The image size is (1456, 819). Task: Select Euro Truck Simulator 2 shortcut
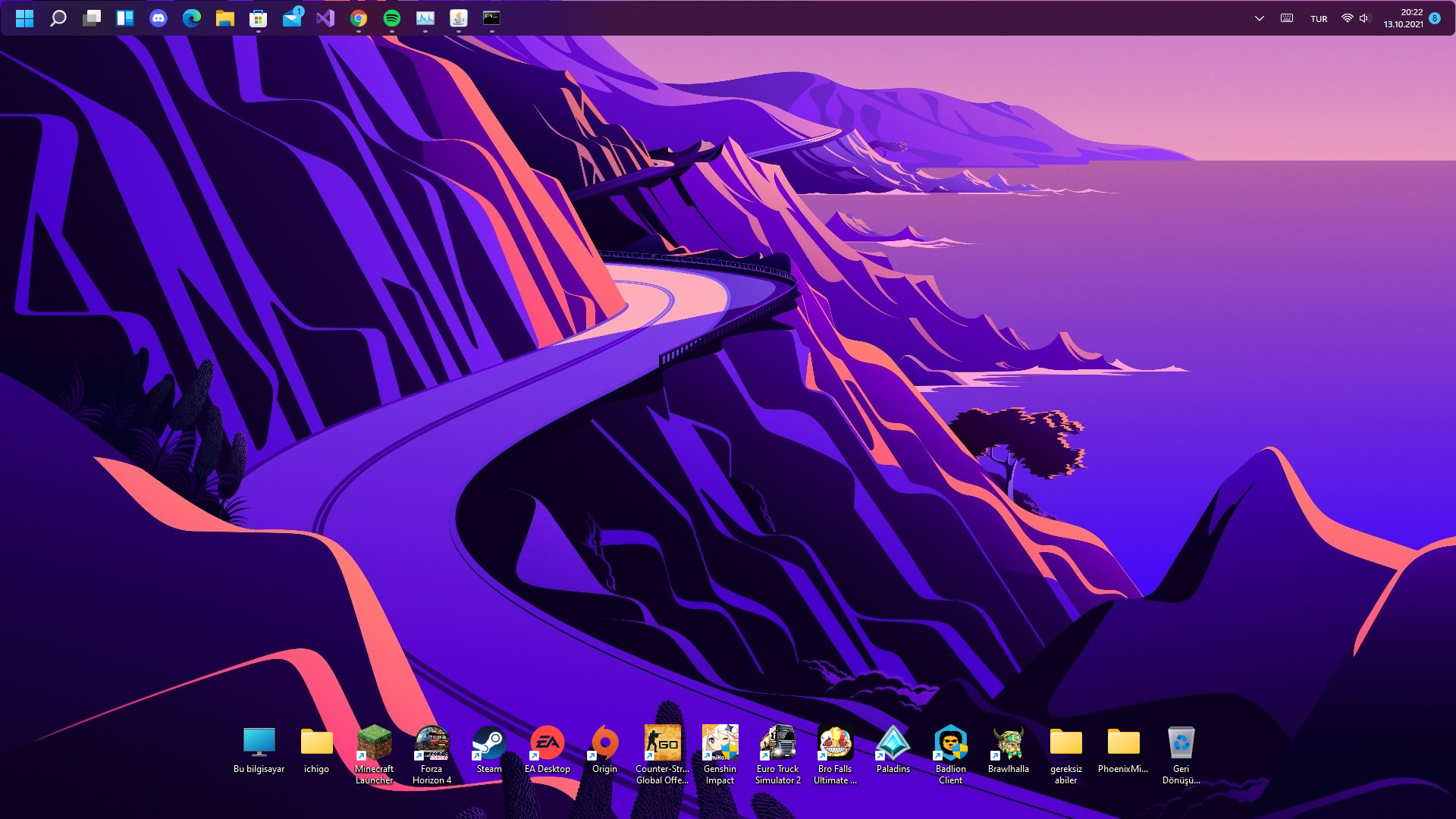pyautogui.click(x=777, y=755)
